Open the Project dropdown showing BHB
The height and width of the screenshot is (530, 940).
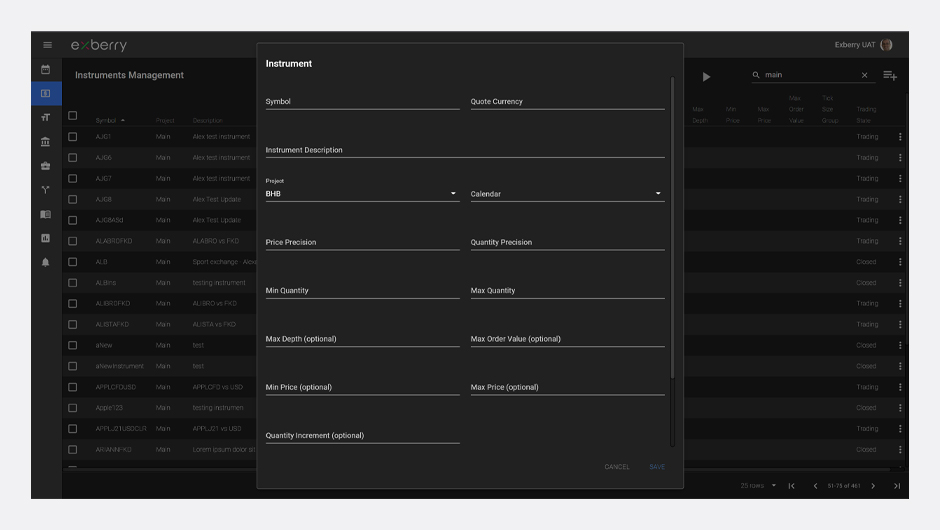coord(361,194)
